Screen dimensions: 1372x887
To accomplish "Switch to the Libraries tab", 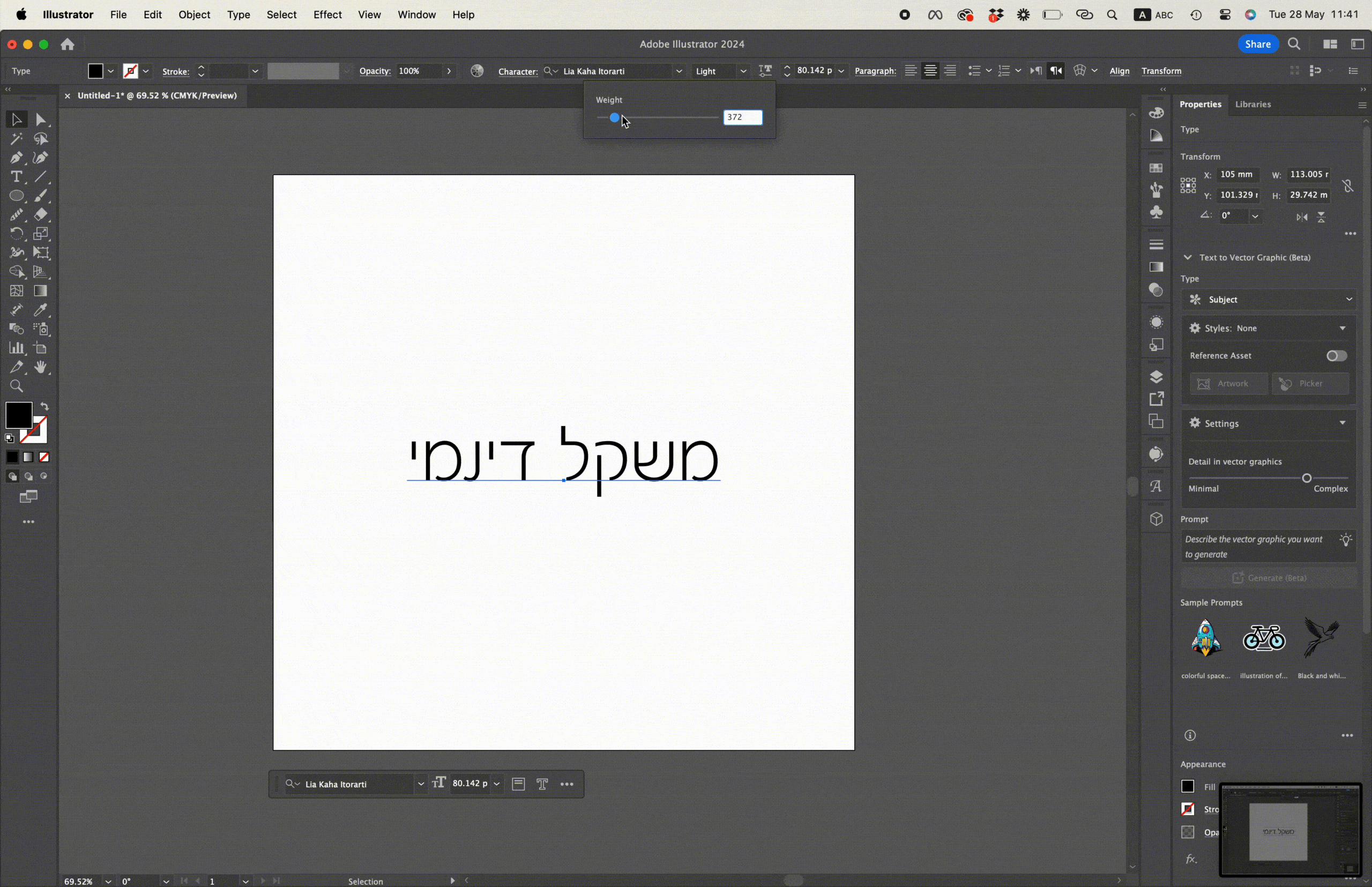I will pyautogui.click(x=1254, y=105).
